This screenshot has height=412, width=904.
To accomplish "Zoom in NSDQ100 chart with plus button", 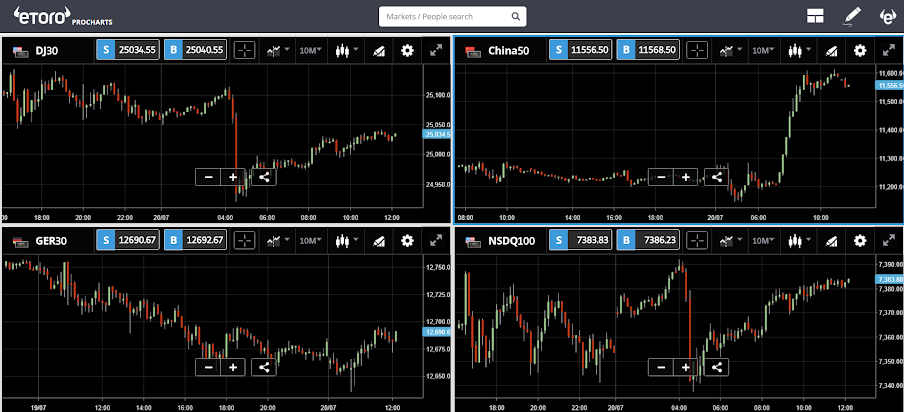I will 685,367.
